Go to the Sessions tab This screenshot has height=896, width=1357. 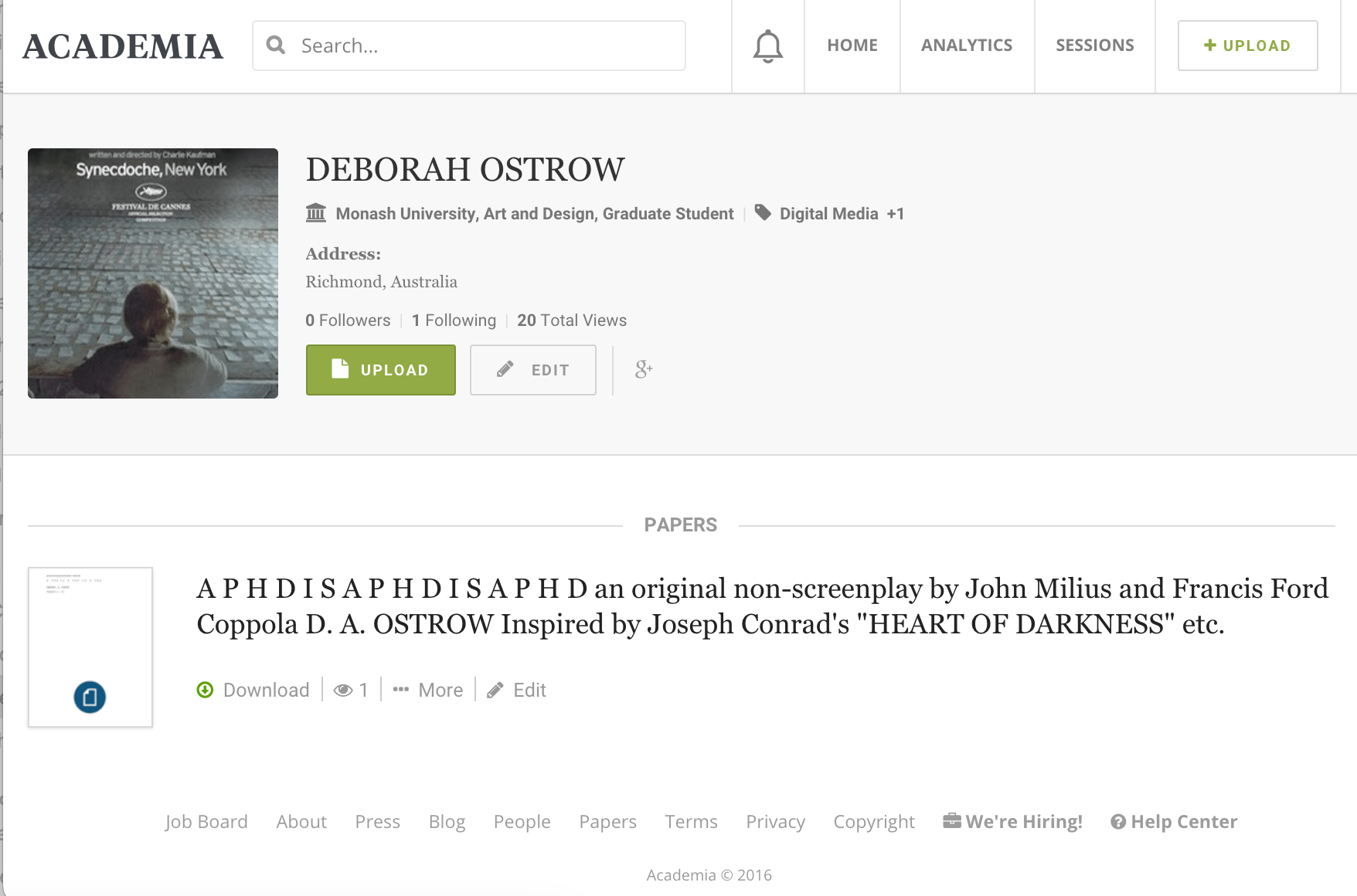pos(1095,46)
